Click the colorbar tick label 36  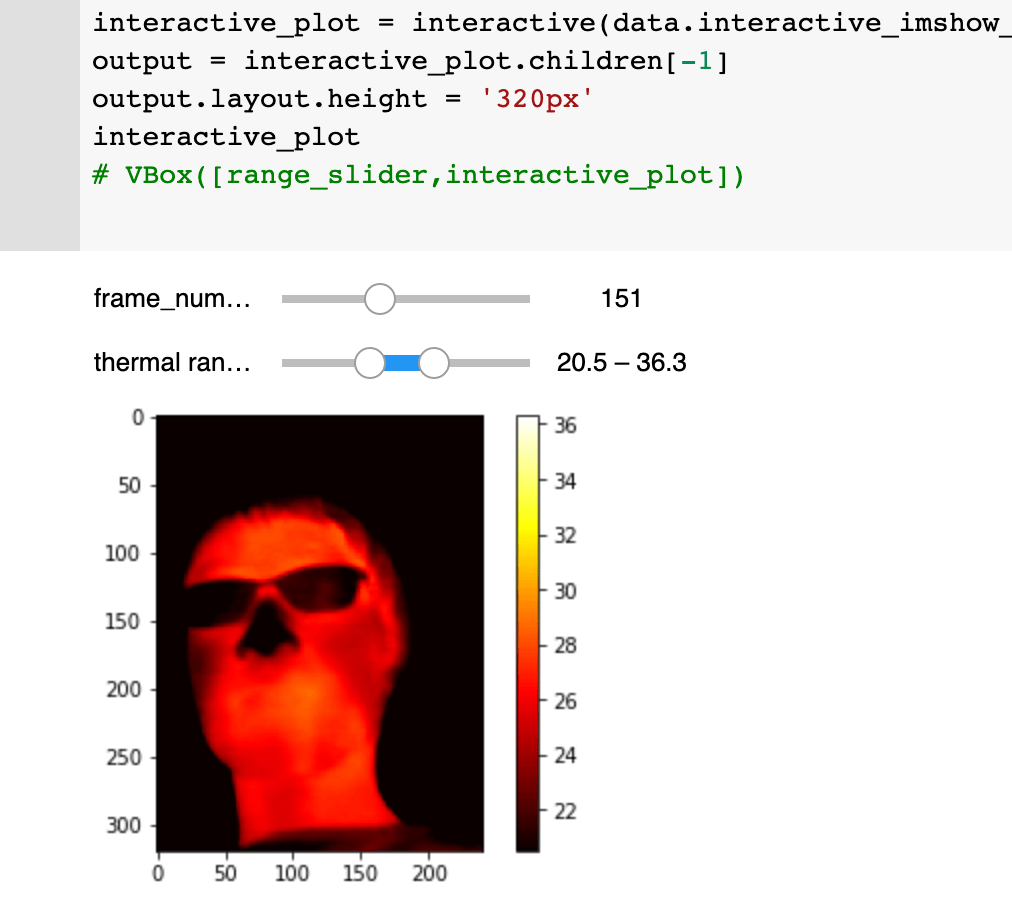(x=564, y=426)
